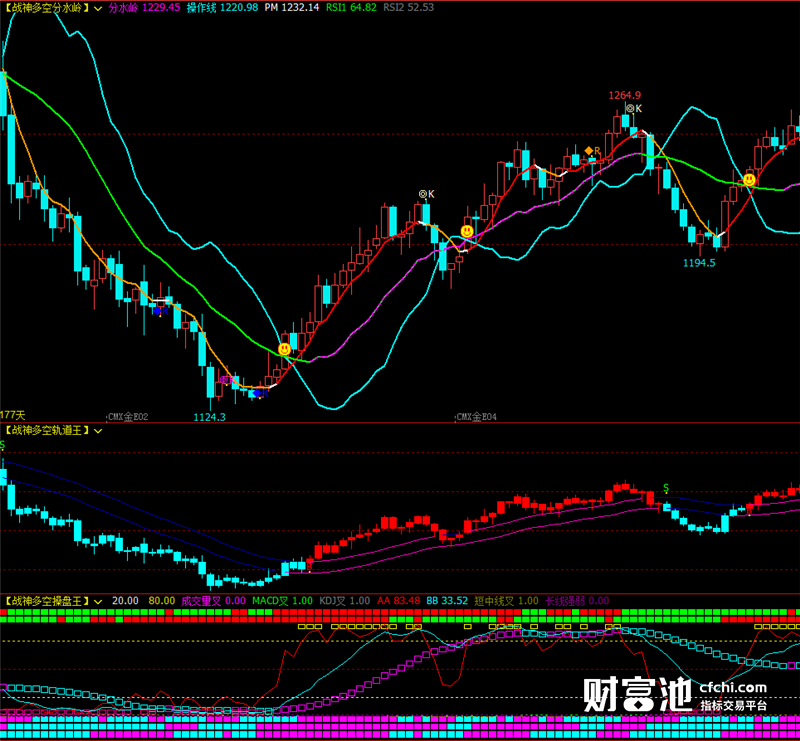Click the 1264.9 high price label

(x=624, y=95)
